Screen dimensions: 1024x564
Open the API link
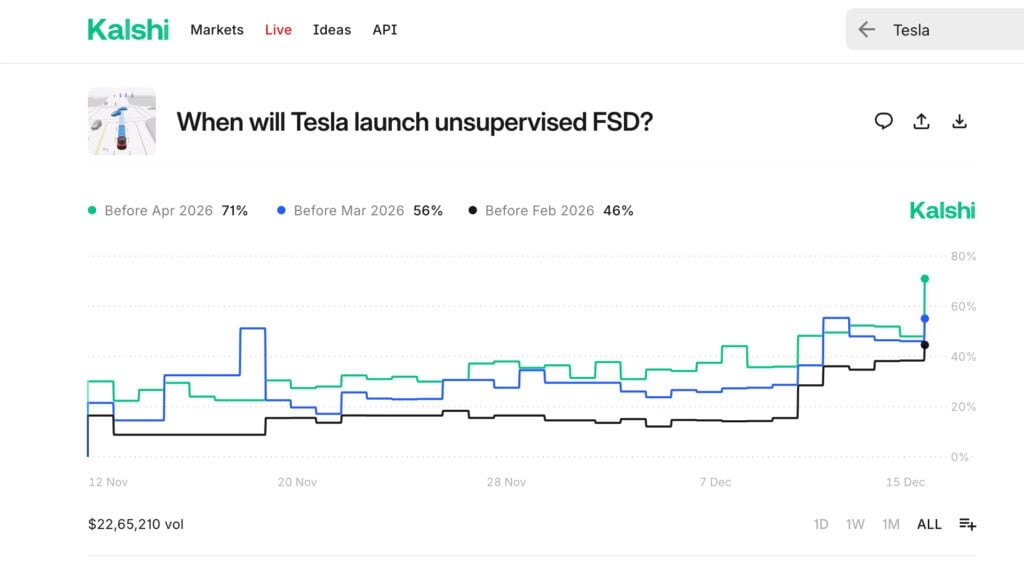pyautogui.click(x=385, y=30)
